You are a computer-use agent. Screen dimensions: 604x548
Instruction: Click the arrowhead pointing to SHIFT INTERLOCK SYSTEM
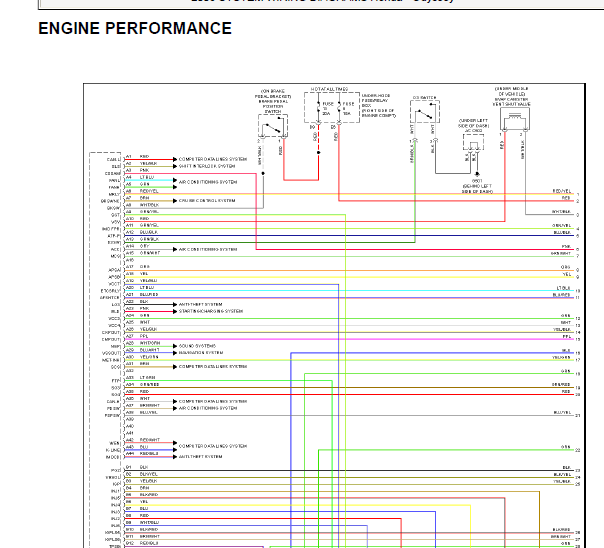point(175,166)
